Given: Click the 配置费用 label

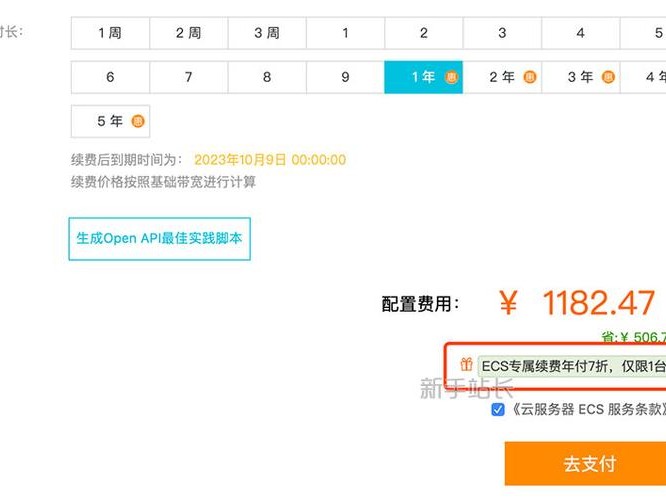Looking at the screenshot, I should (x=420, y=304).
